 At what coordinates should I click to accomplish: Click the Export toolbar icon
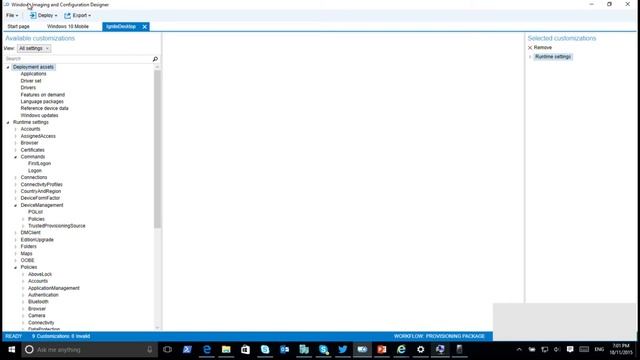click(x=67, y=16)
